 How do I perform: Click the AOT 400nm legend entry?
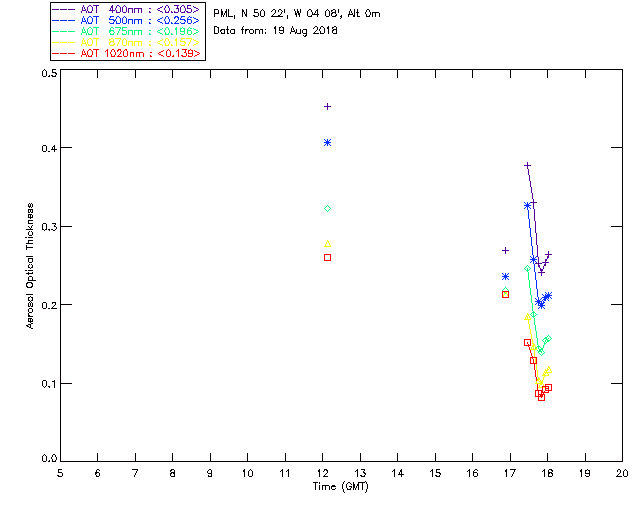pyautogui.click(x=127, y=9)
